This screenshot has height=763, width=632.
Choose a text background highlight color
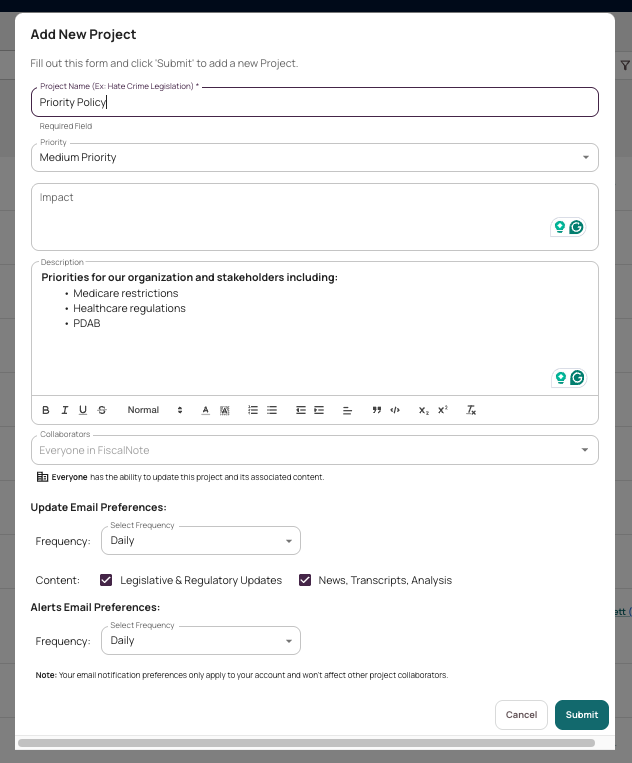pyautogui.click(x=224, y=410)
